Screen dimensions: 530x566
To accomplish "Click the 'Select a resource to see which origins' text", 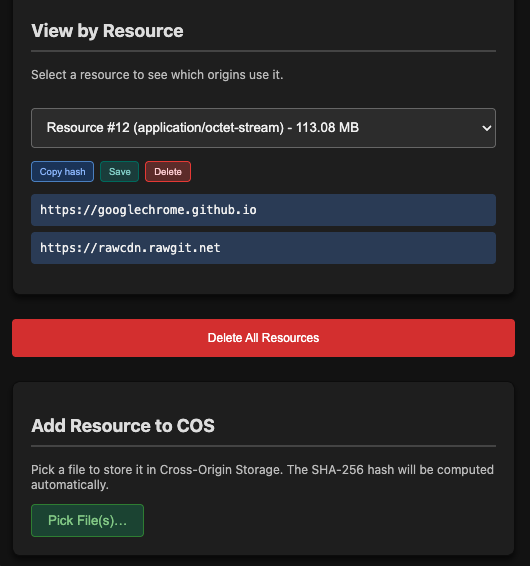I will [x=157, y=75].
